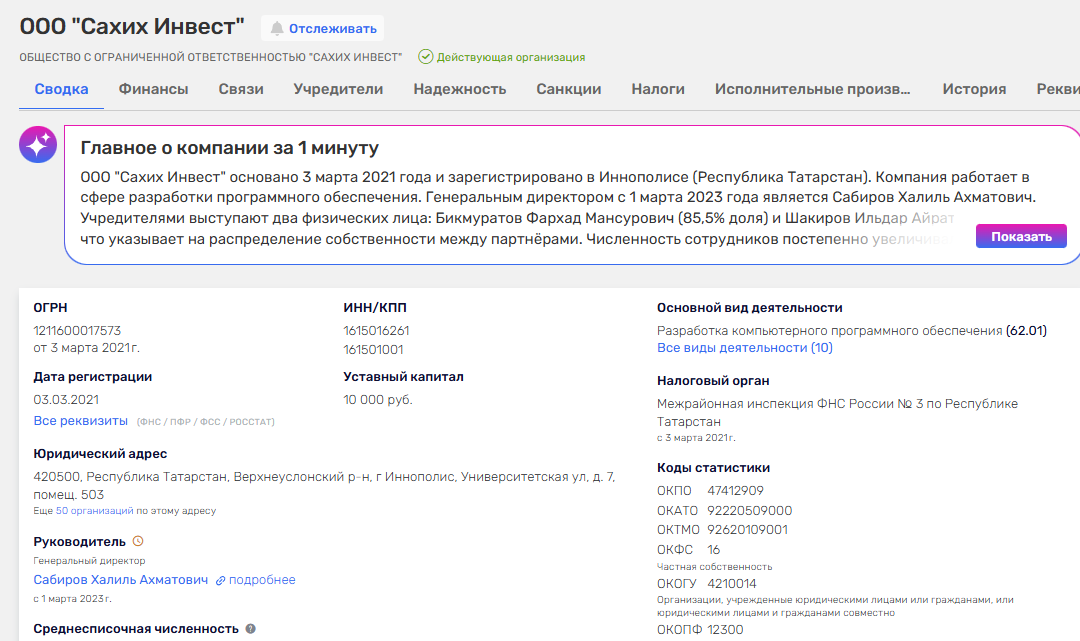Go to the Санкции tab
The height and width of the screenshot is (641, 1080).
tap(568, 89)
